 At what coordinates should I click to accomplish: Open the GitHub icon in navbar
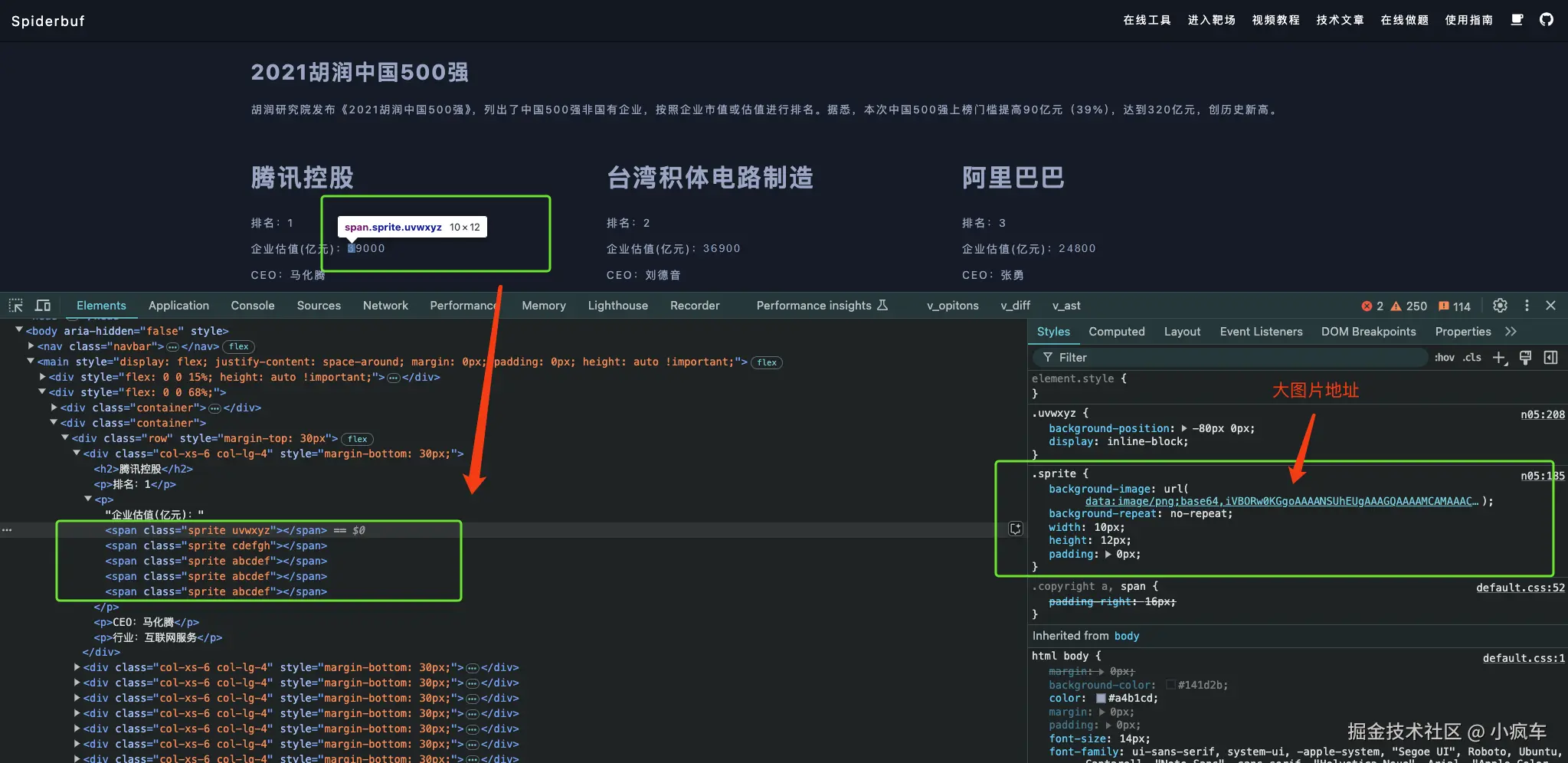(x=1547, y=20)
